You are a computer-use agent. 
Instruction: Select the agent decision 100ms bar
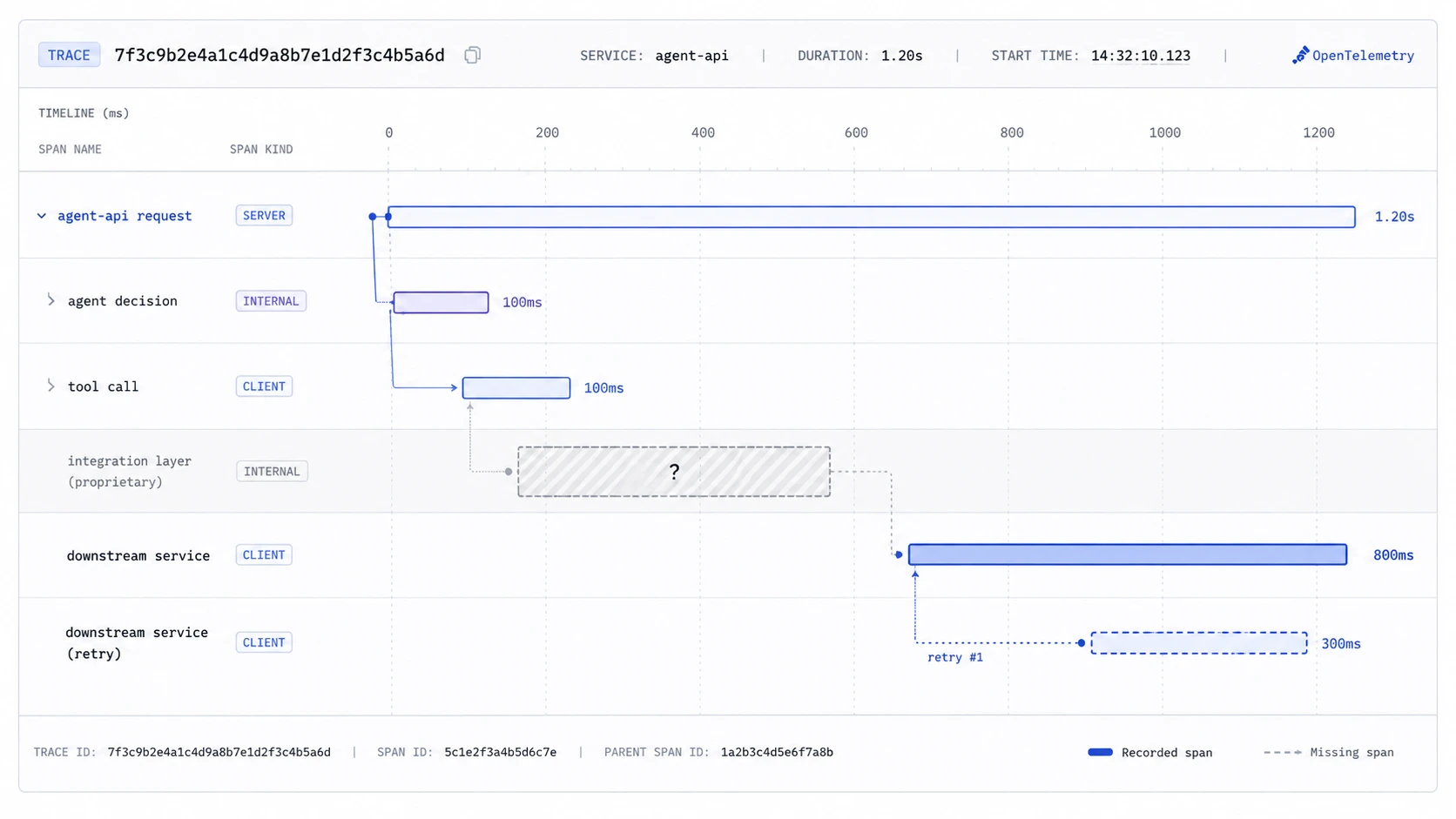441,302
